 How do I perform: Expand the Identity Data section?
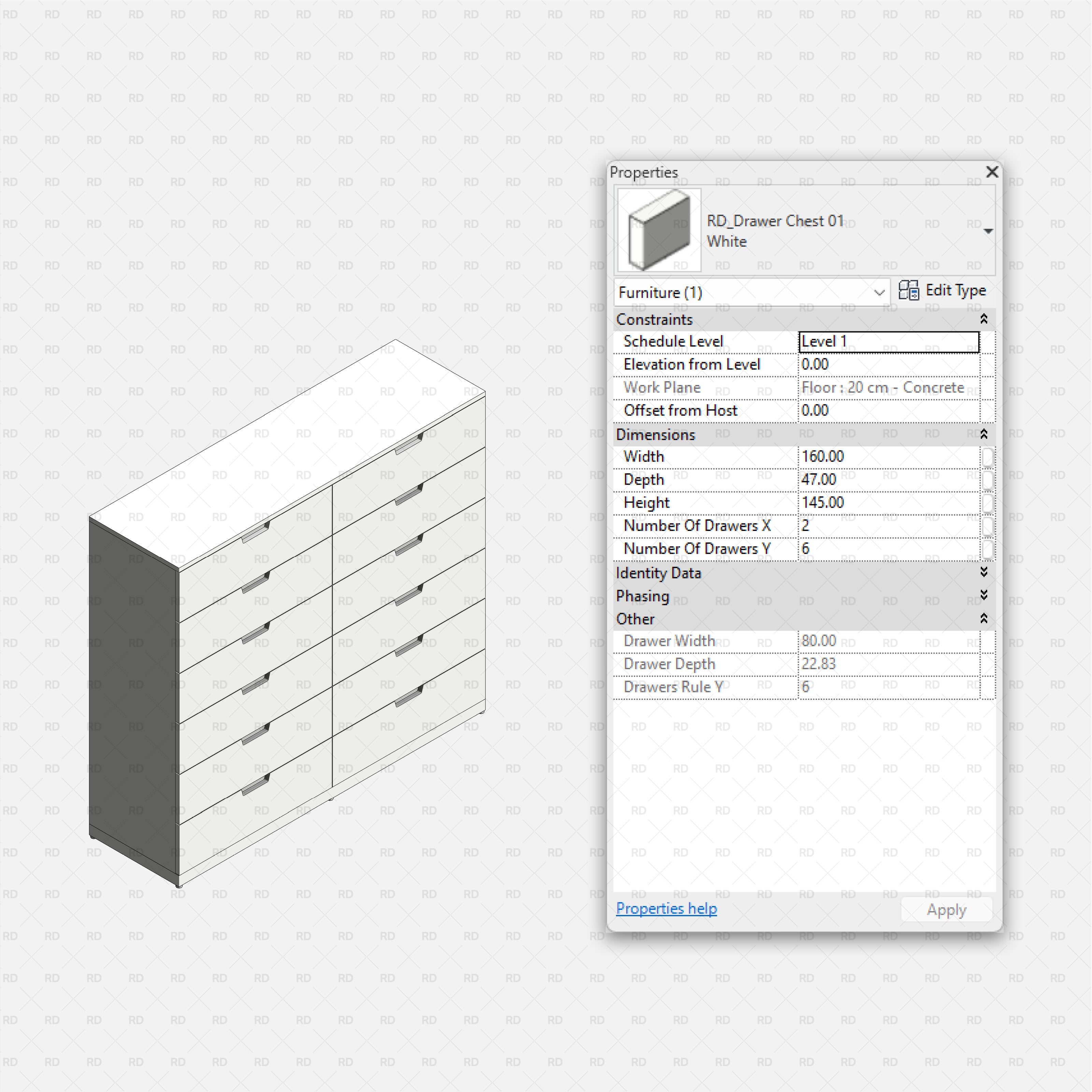pos(984,573)
